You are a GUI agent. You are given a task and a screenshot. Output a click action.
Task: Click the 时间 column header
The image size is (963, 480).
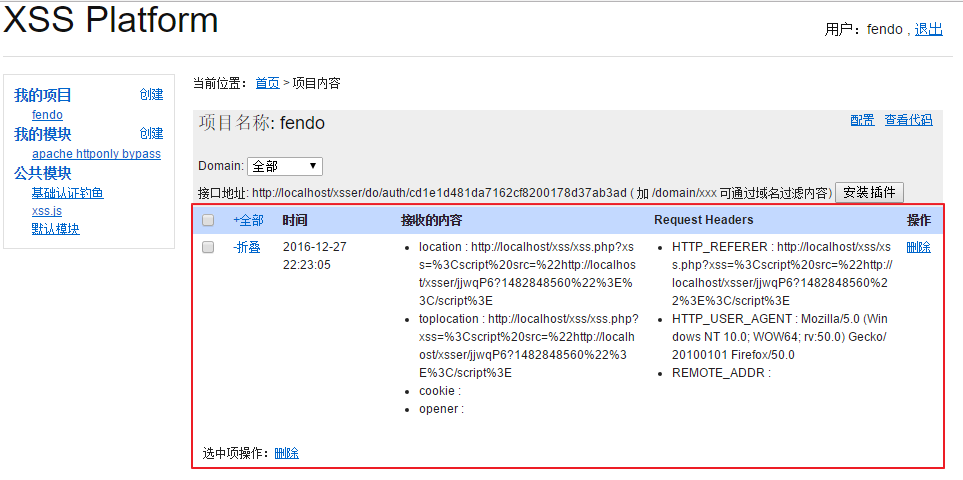point(295,220)
